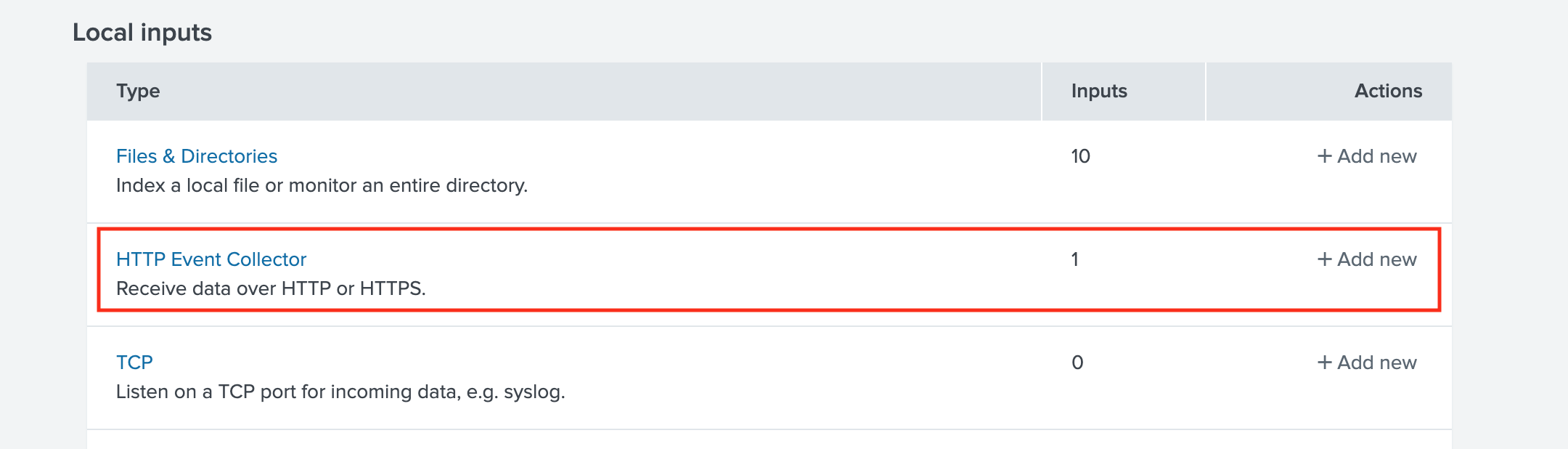The width and height of the screenshot is (1568, 449).
Task: Click the inputs count 10 for Files & Directories
Action: [1080, 156]
